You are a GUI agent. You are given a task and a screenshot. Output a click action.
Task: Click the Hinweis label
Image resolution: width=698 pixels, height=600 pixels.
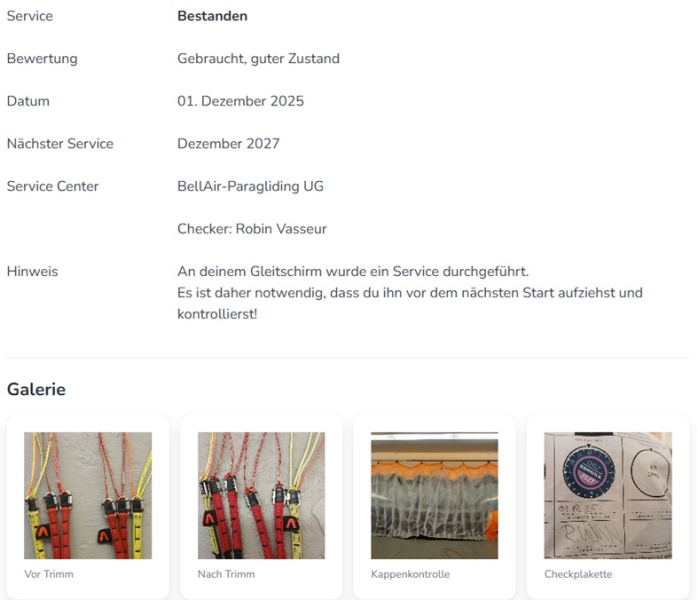click(32, 272)
